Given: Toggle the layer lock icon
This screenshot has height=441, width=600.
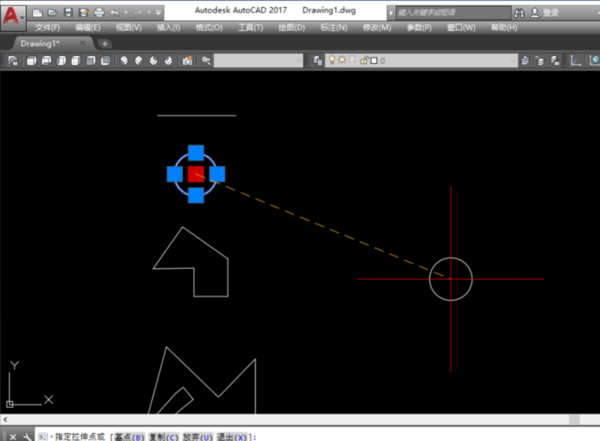Looking at the screenshot, I should tap(361, 61).
